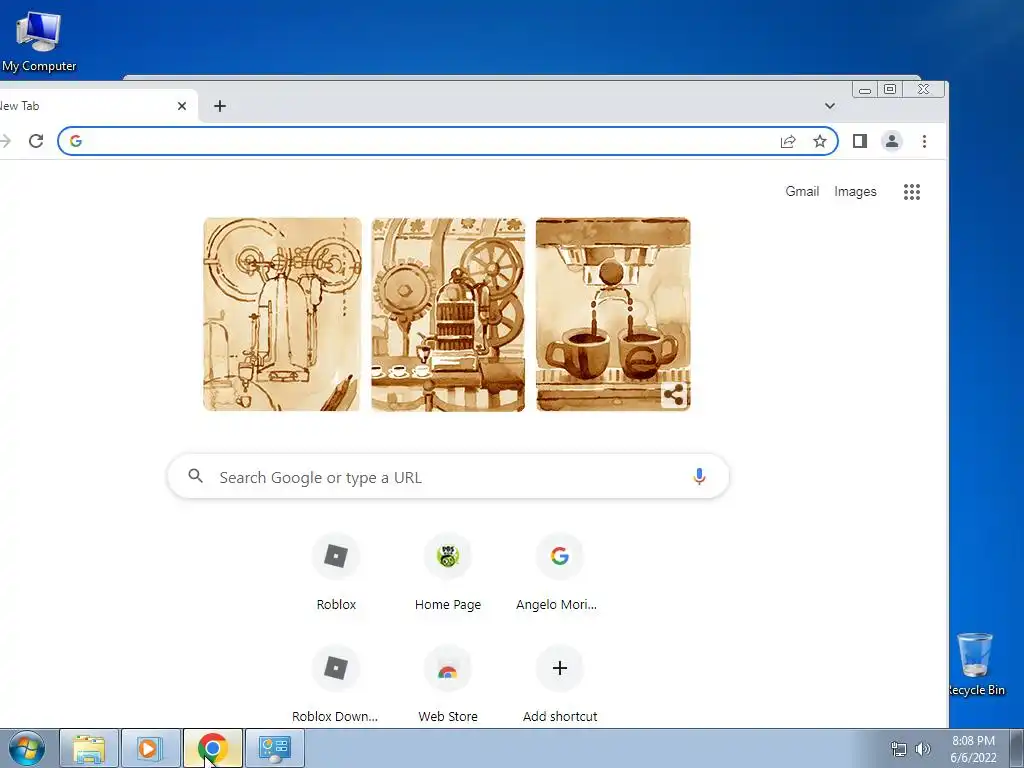Share the coffee doodle via share icon

click(x=673, y=395)
